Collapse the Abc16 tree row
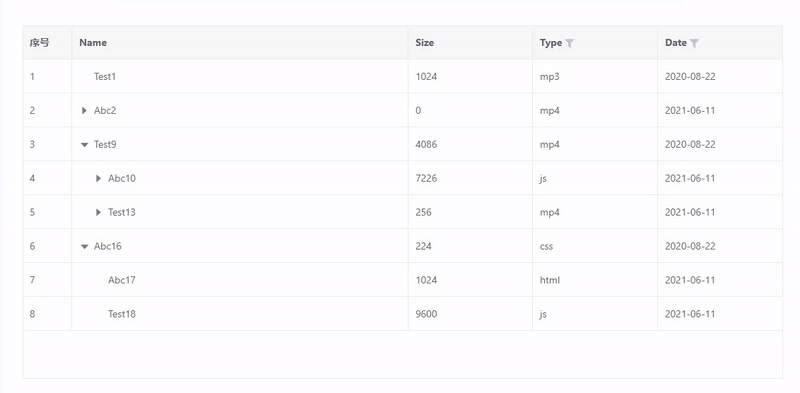This screenshot has height=393, width=800. 84,247
